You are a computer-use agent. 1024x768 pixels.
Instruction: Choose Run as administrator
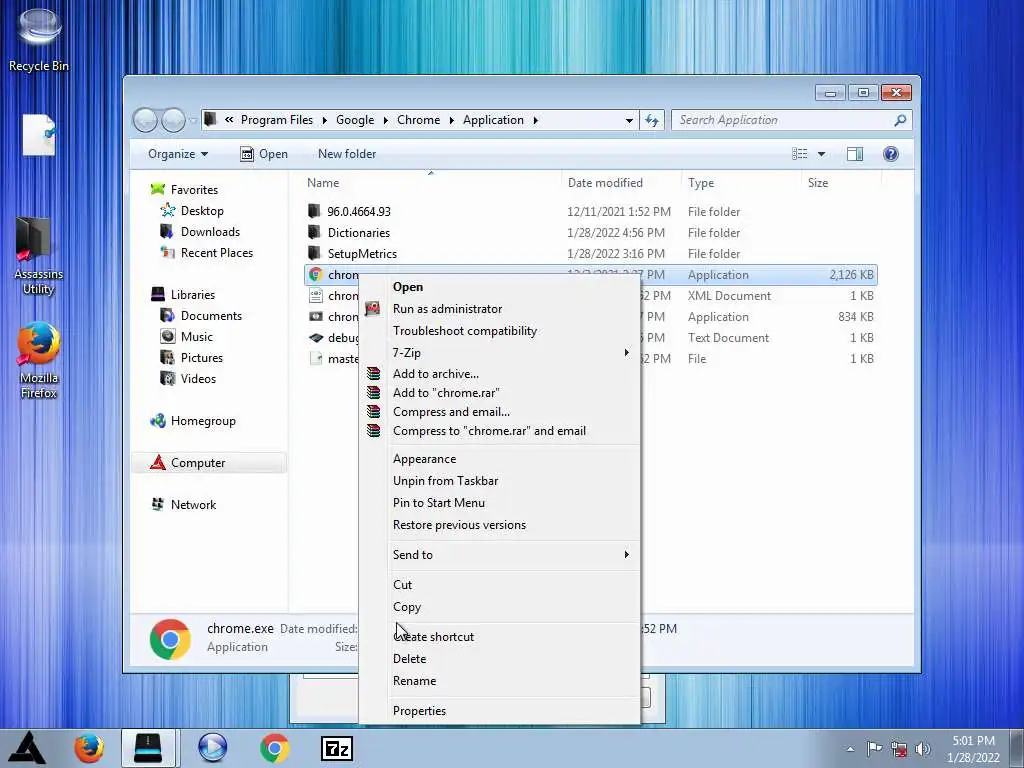[x=447, y=309]
